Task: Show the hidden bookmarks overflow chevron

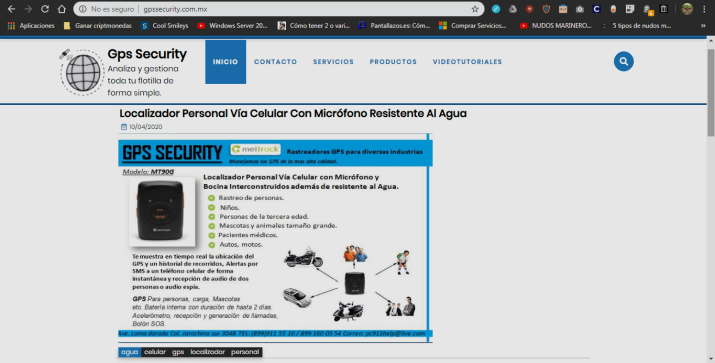Action: (703, 26)
